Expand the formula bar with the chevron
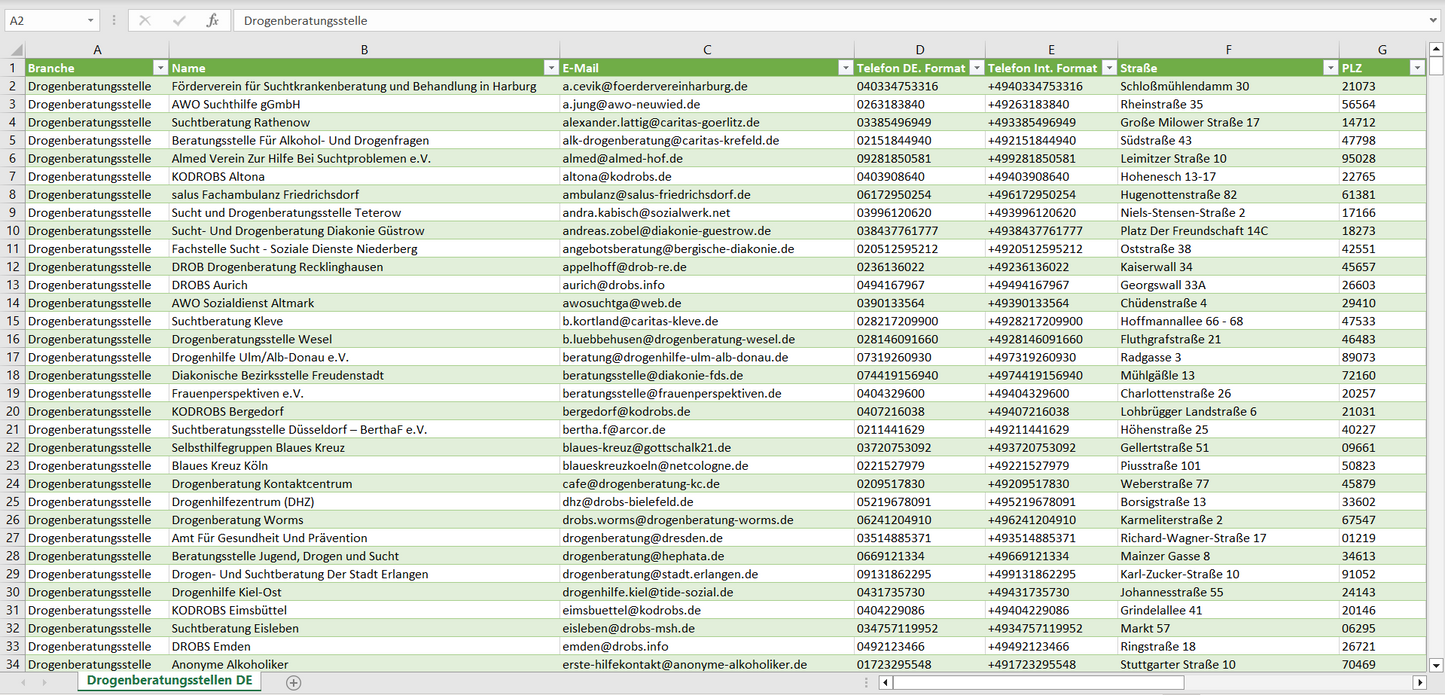 point(1434,20)
